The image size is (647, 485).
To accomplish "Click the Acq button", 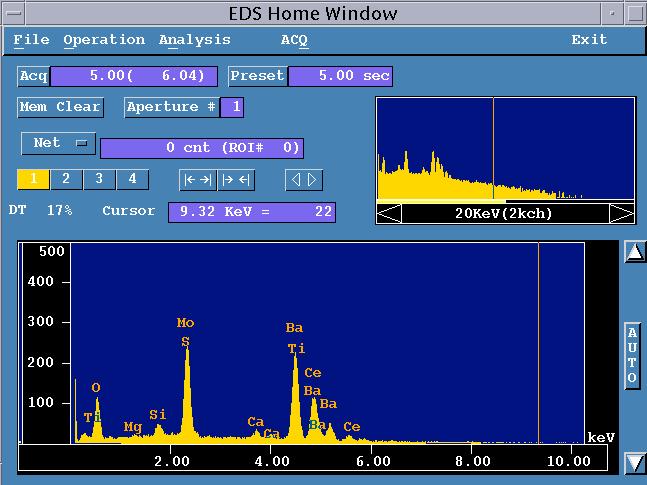I will [33, 76].
